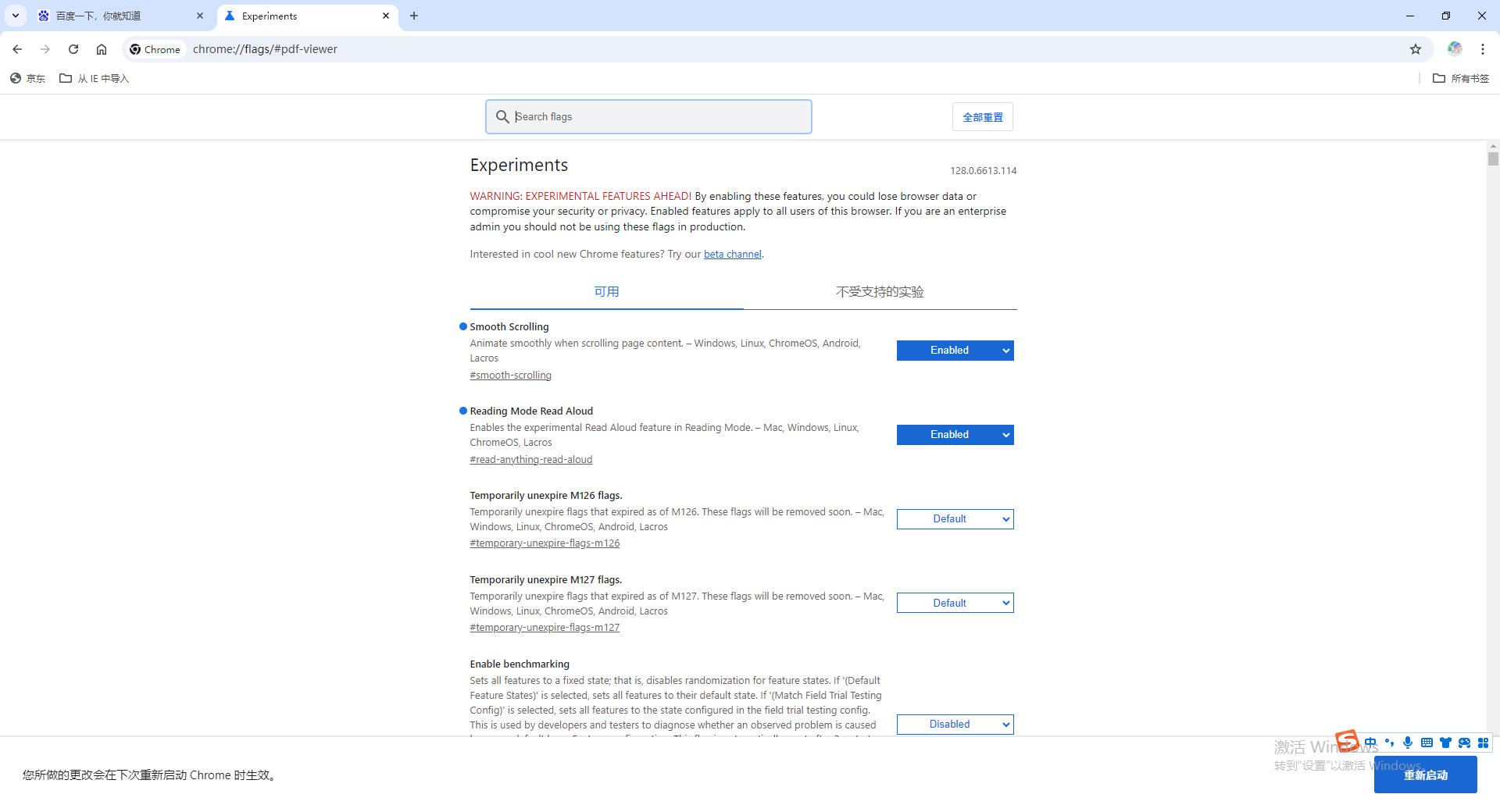This screenshot has height=812, width=1500.
Task: Click the #temporary-unexpire-flags-m126 link
Action: pyautogui.click(x=545, y=543)
